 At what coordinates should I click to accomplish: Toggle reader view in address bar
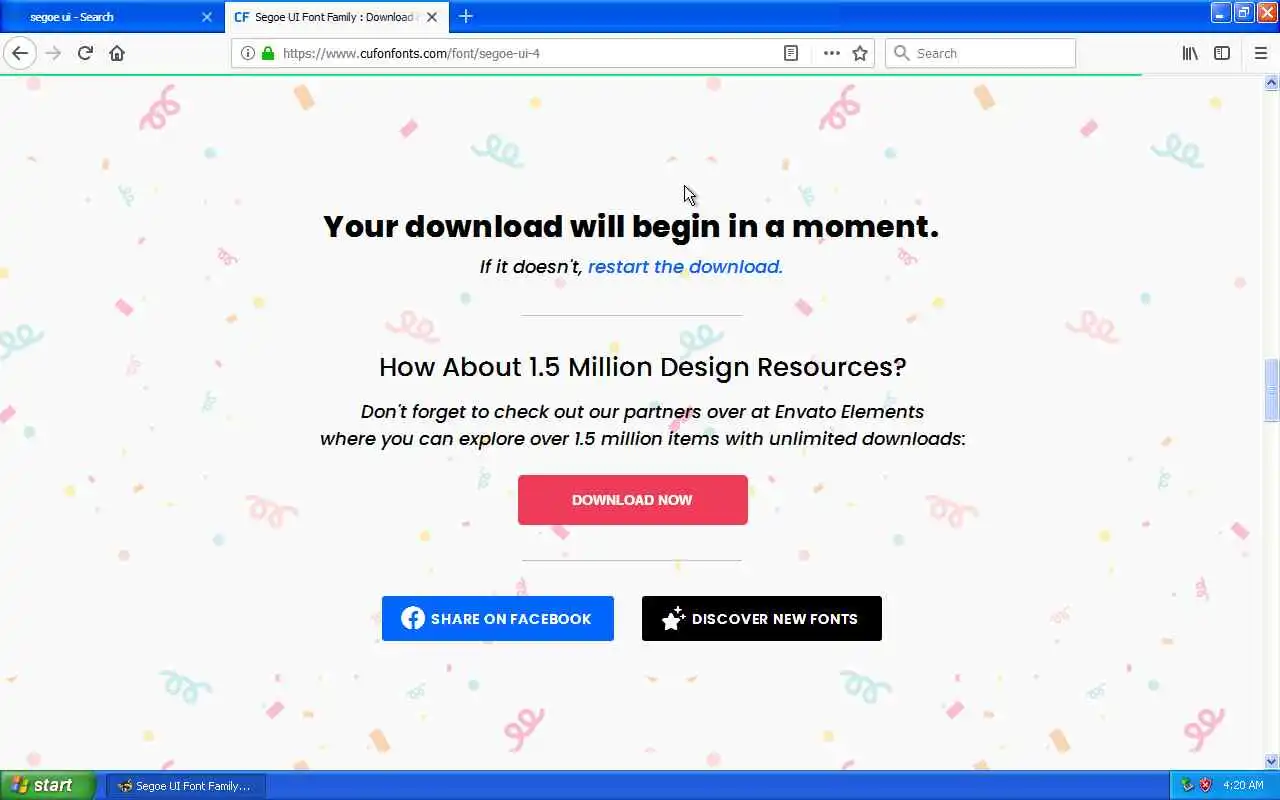(x=790, y=53)
